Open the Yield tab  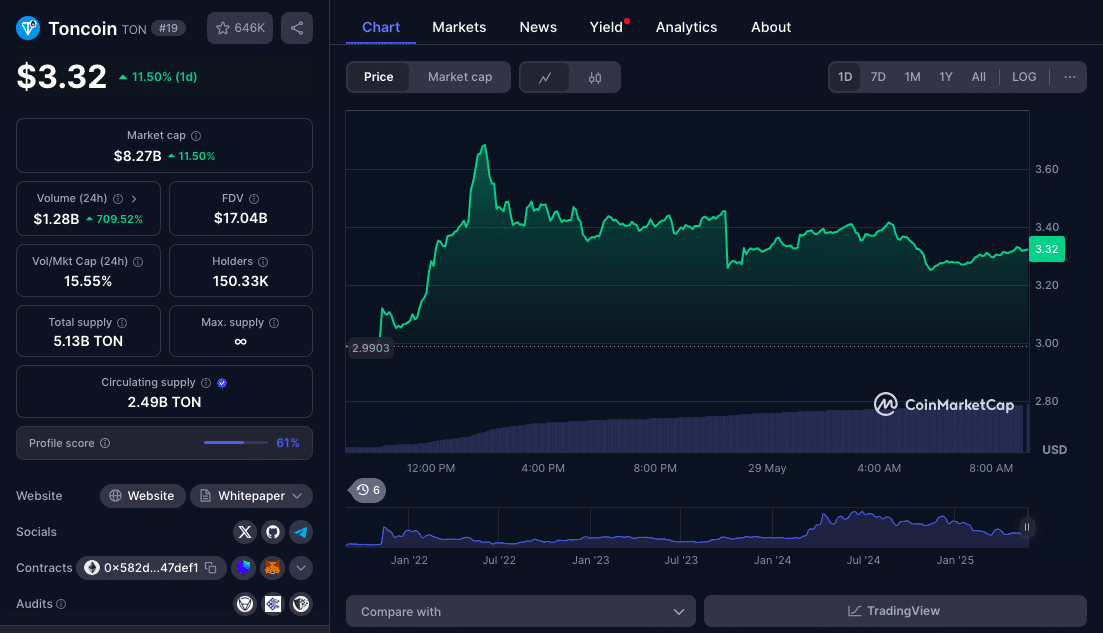click(606, 27)
